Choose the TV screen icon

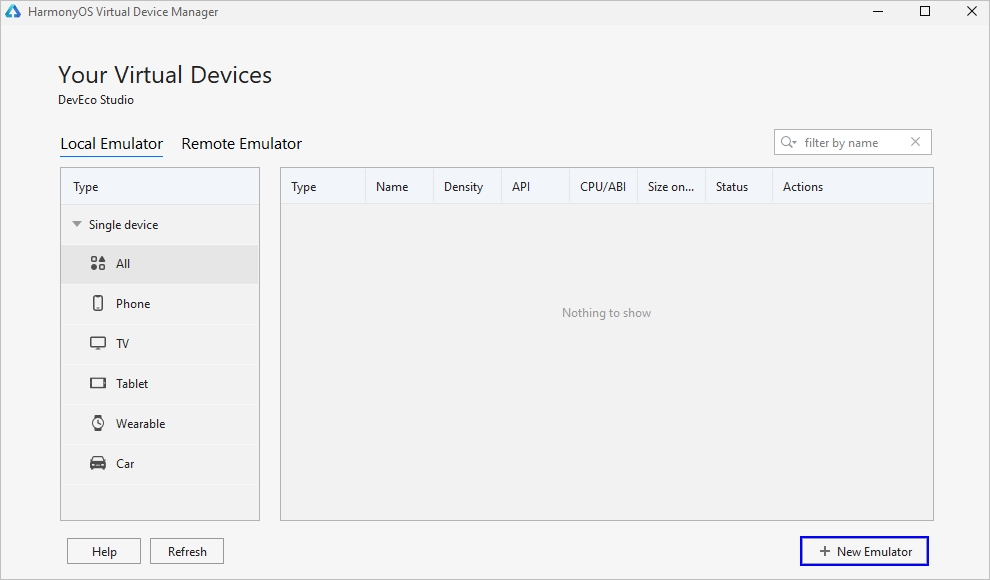(x=98, y=344)
